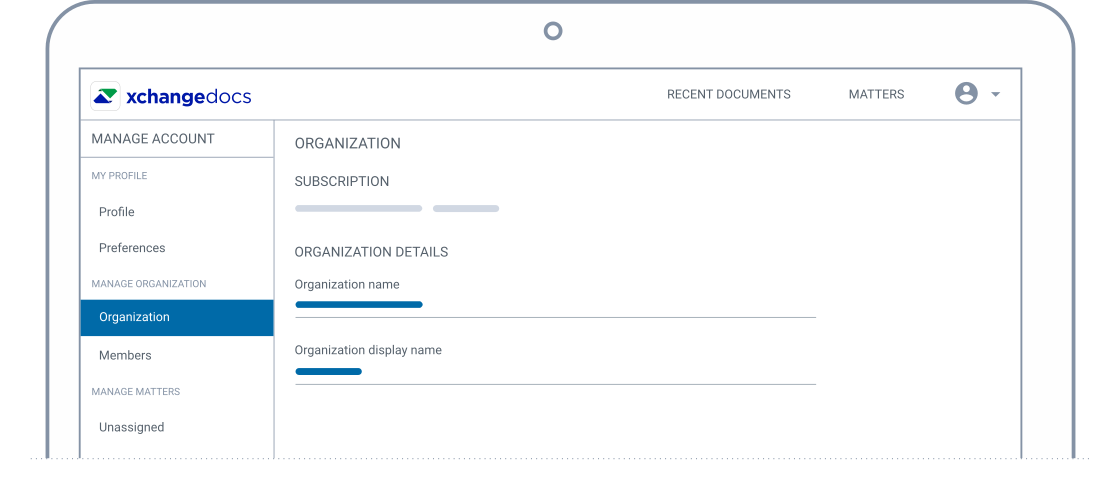This screenshot has width=1111, height=479.
Task: Click the ORGANIZATION DETAILS heading
Action: click(x=371, y=252)
